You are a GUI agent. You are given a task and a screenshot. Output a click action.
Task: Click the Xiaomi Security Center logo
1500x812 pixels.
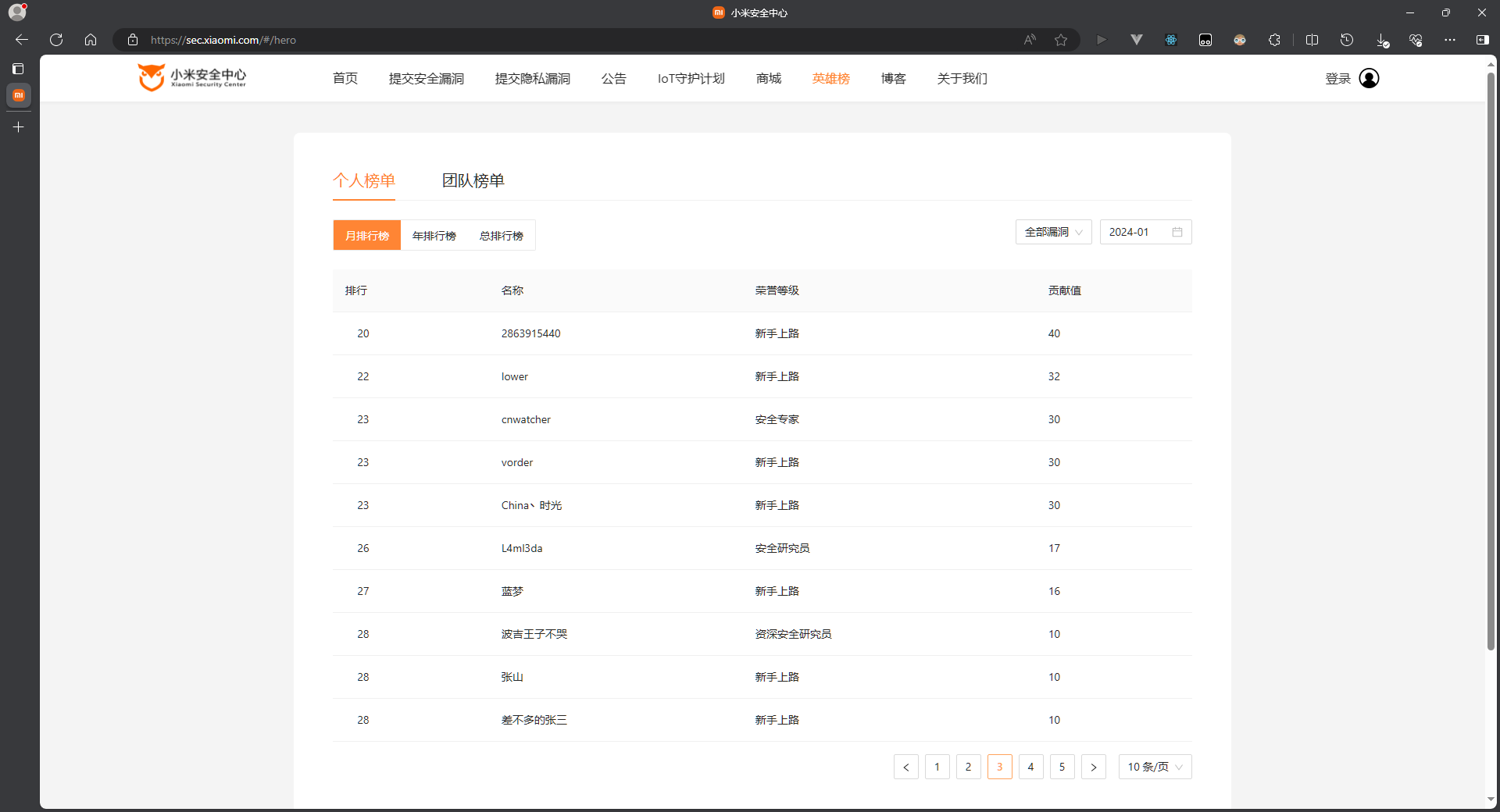click(192, 77)
